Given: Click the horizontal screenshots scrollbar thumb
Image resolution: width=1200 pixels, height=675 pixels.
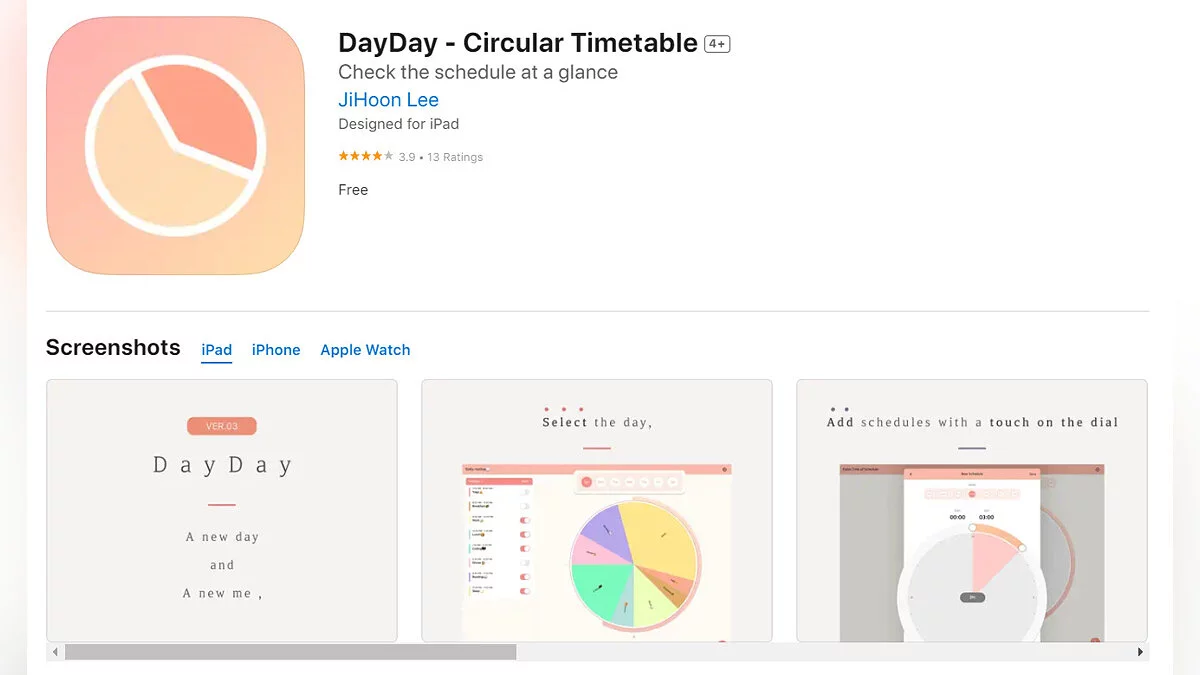Looking at the screenshot, I should point(290,652).
